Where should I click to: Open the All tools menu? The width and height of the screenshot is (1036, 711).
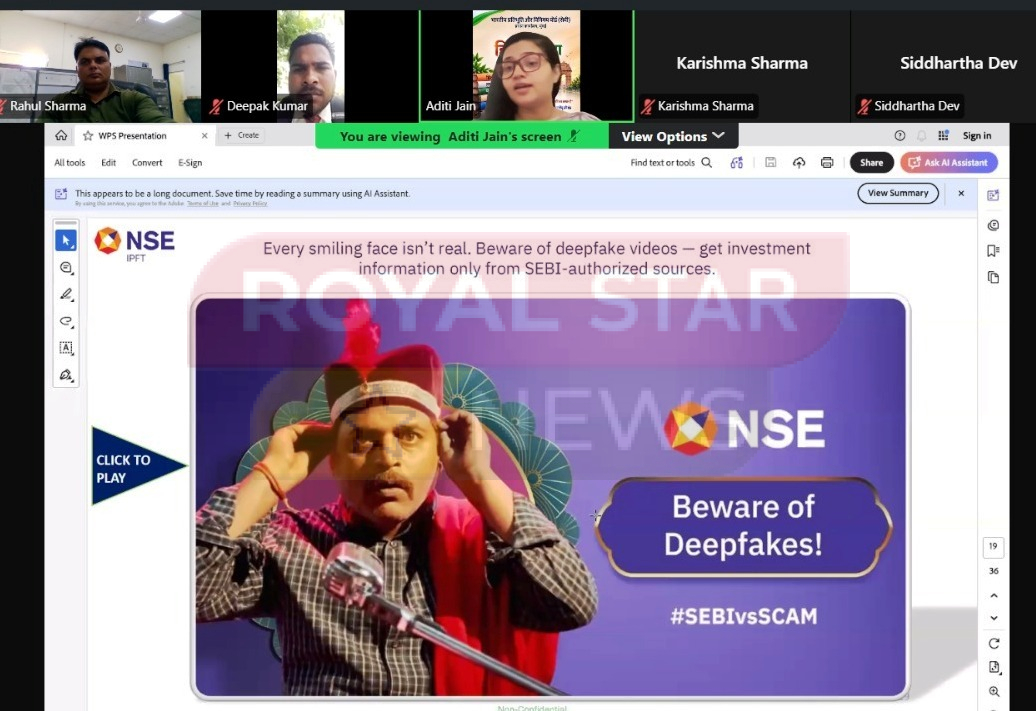[x=69, y=163]
